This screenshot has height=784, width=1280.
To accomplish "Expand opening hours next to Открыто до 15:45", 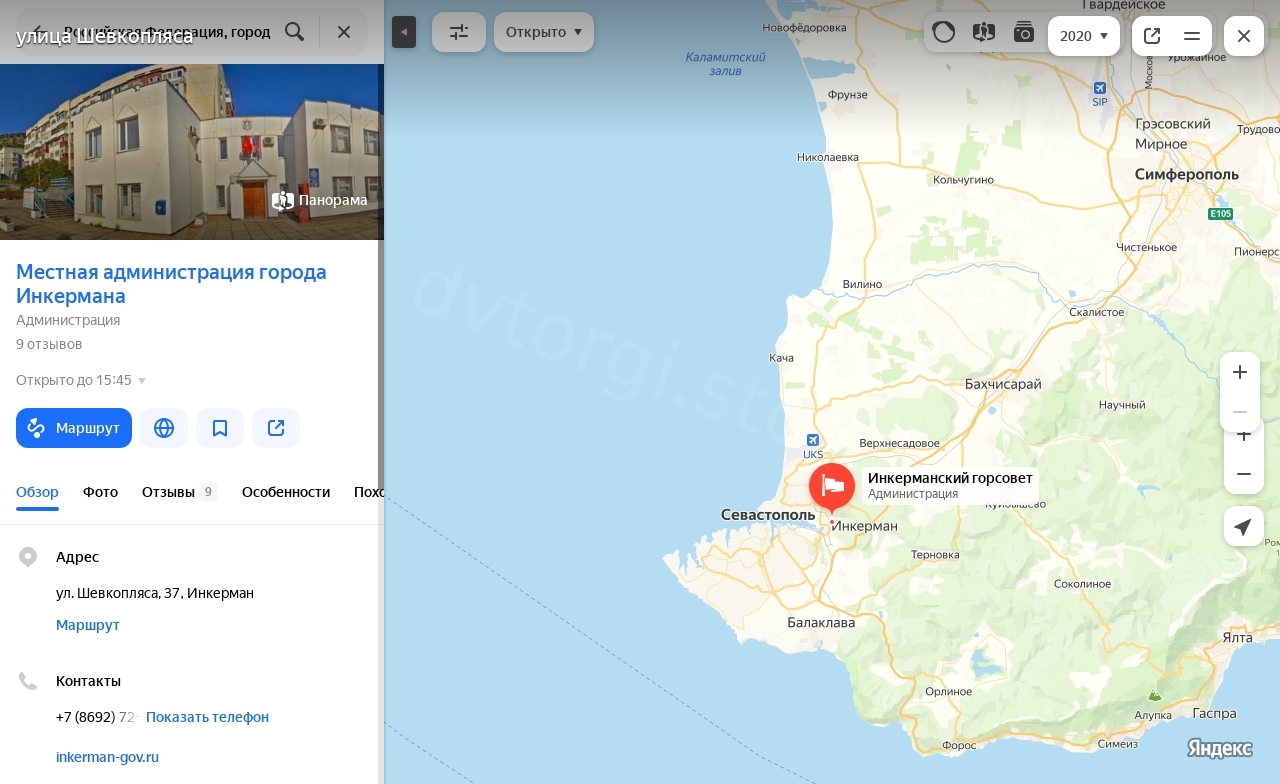I will [x=142, y=381].
